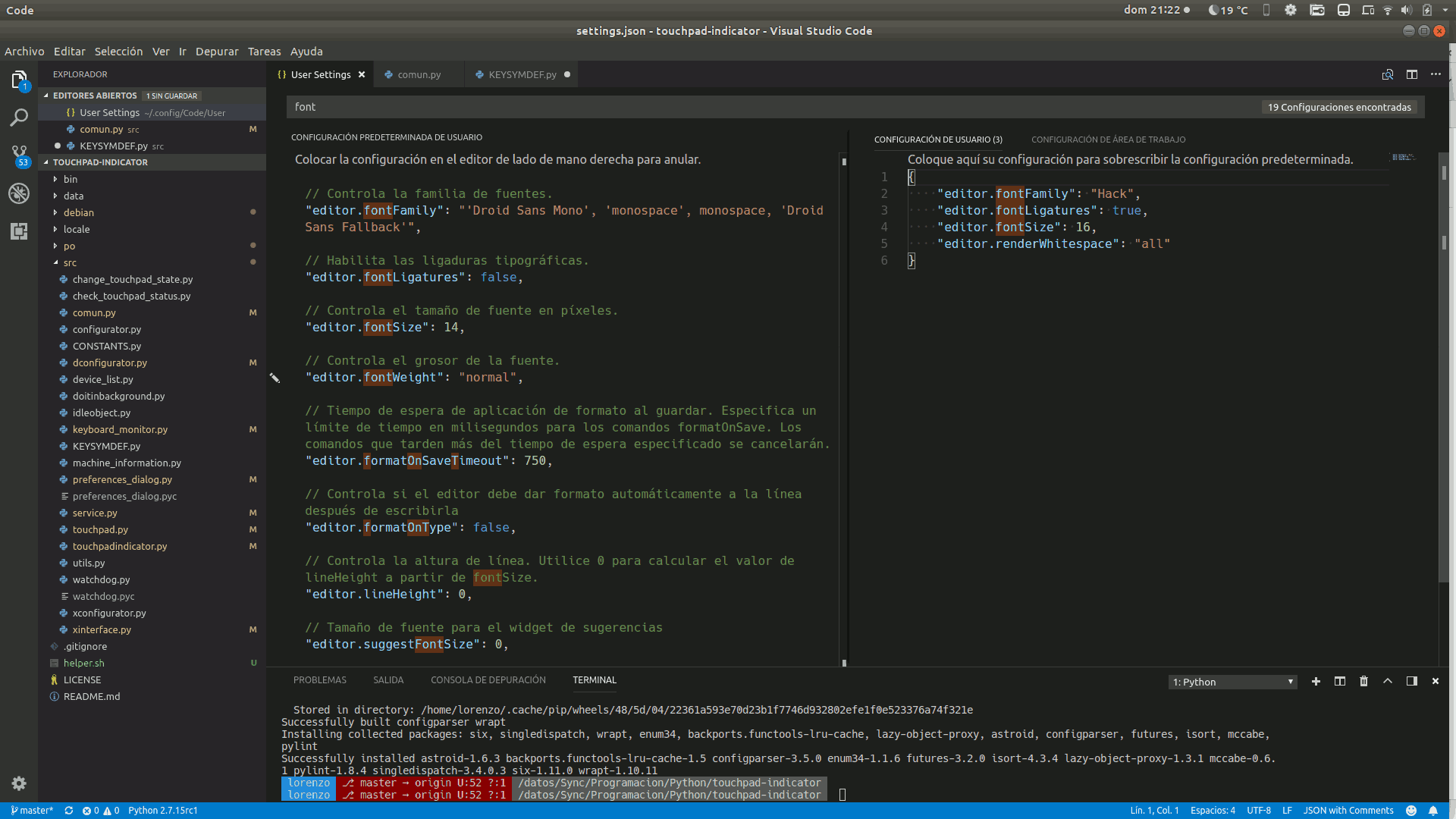
Task: Open the Extensions view in the activity bar
Action: click(x=19, y=232)
